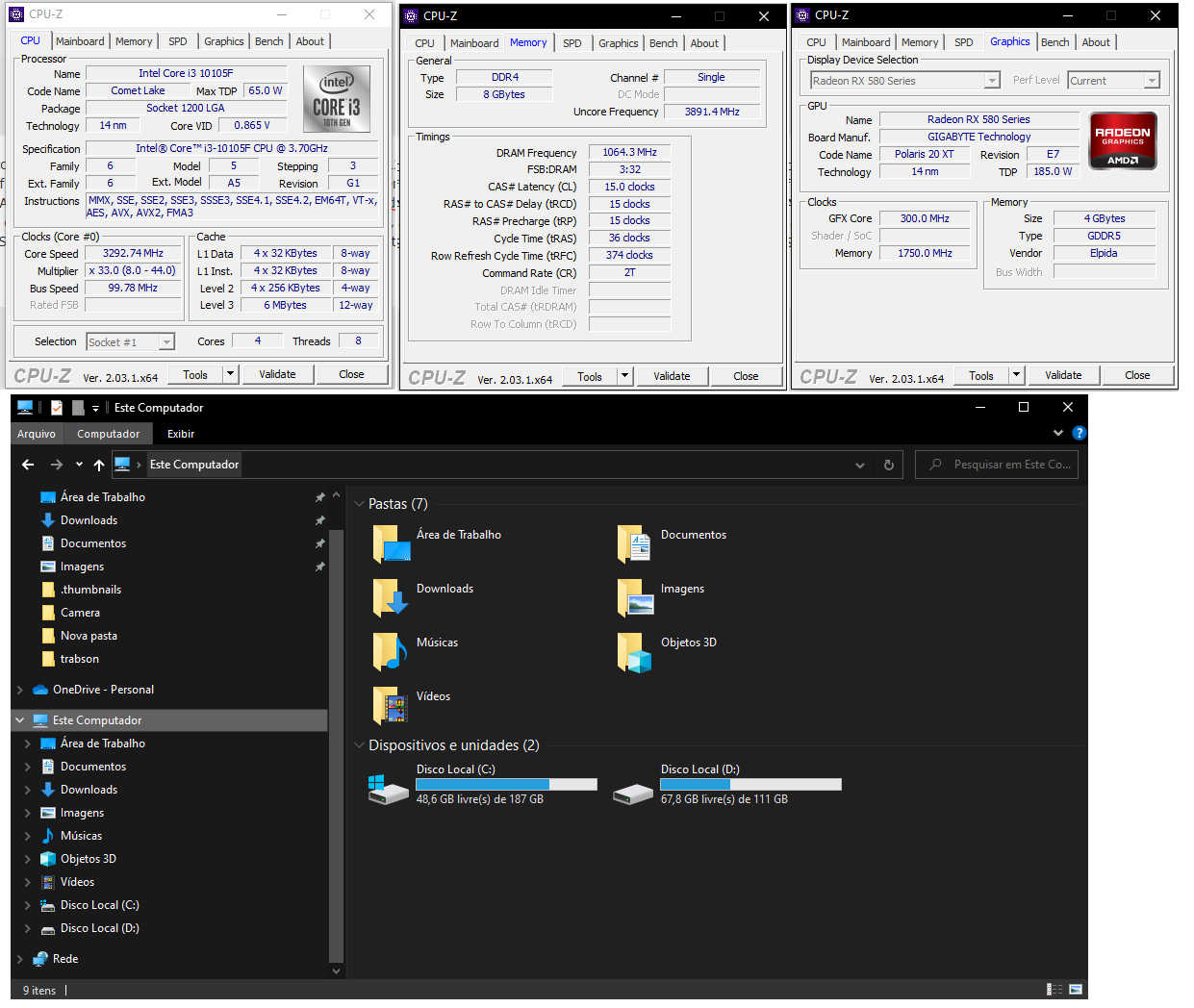Open the About tab in Graphics window
The image size is (1194, 1008).
(x=1096, y=42)
